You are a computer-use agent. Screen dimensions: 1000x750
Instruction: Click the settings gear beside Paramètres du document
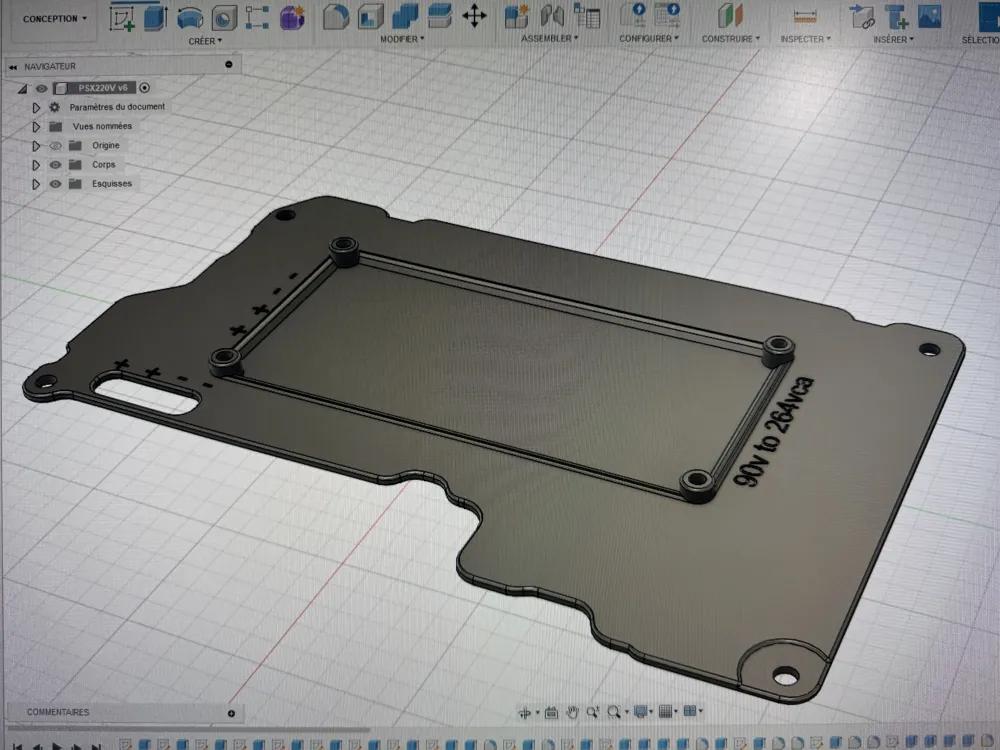coord(55,108)
